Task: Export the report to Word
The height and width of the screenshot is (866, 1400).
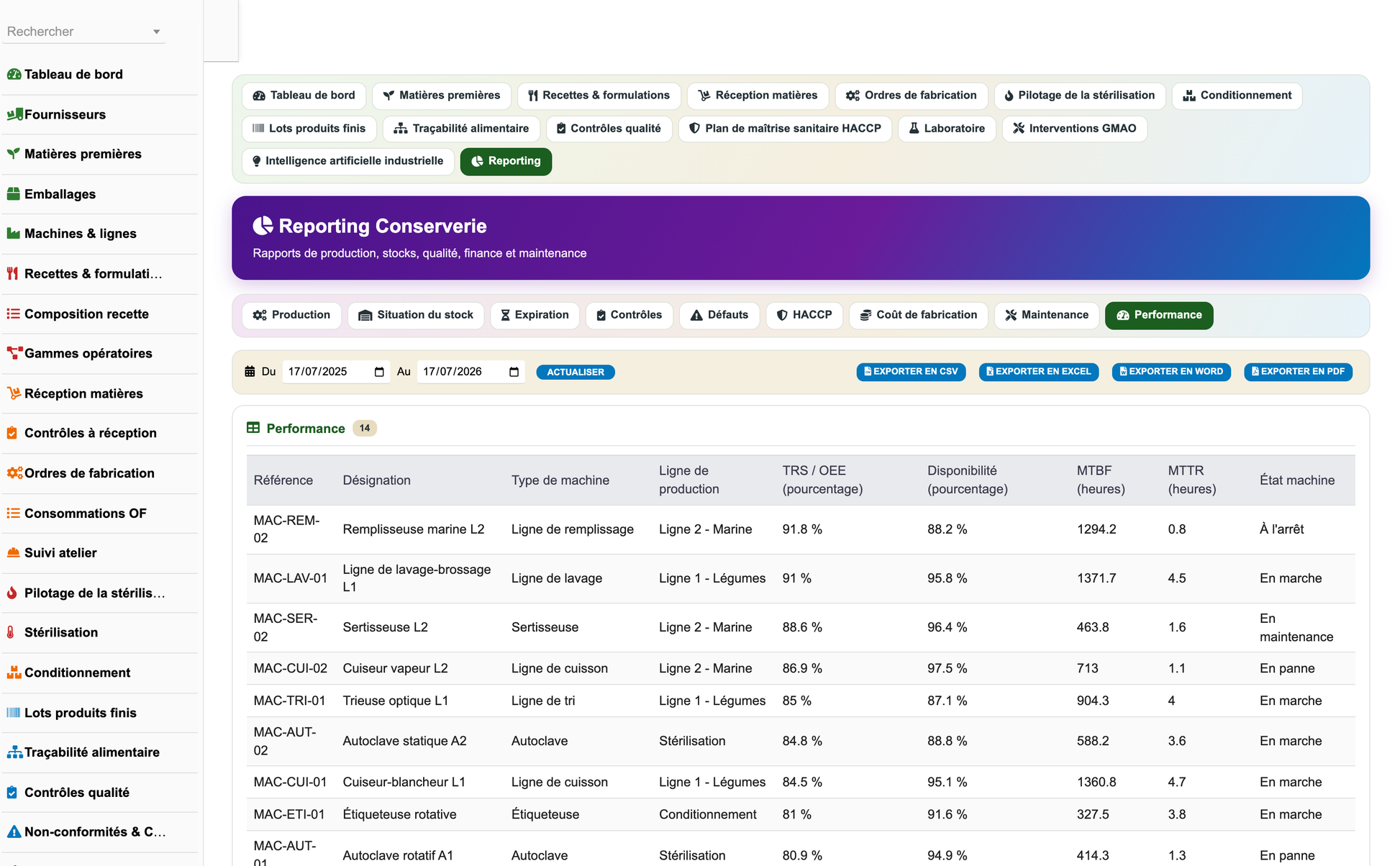Action: click(x=1171, y=372)
